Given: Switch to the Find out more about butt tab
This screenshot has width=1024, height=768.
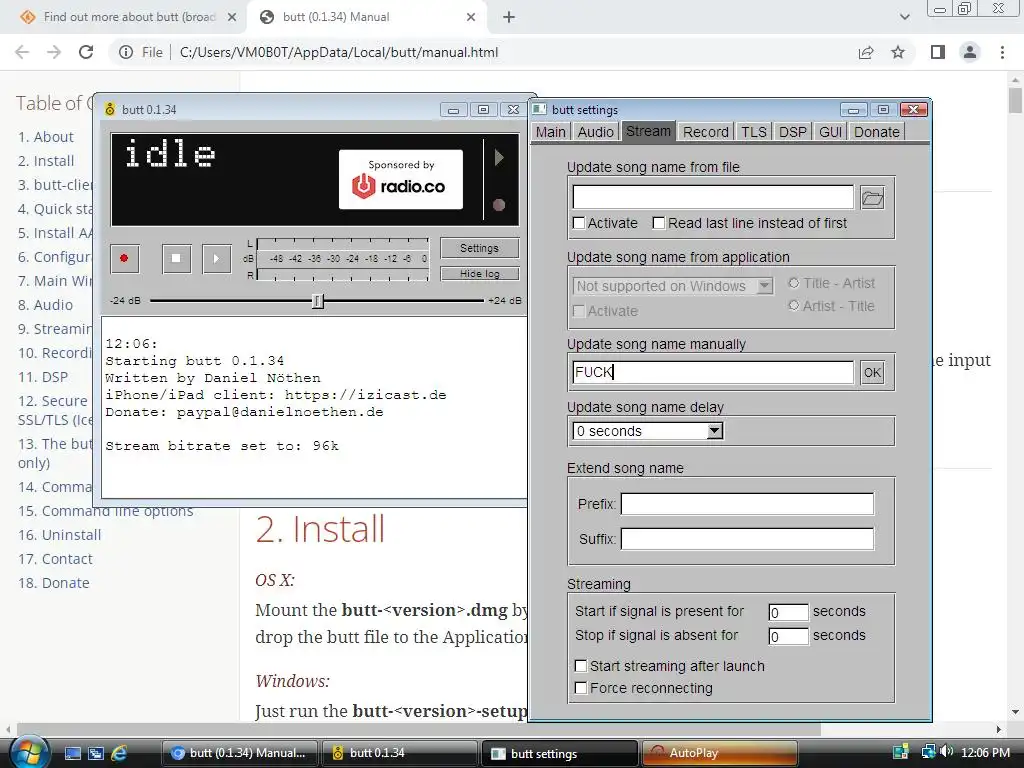Looking at the screenshot, I should [129, 17].
